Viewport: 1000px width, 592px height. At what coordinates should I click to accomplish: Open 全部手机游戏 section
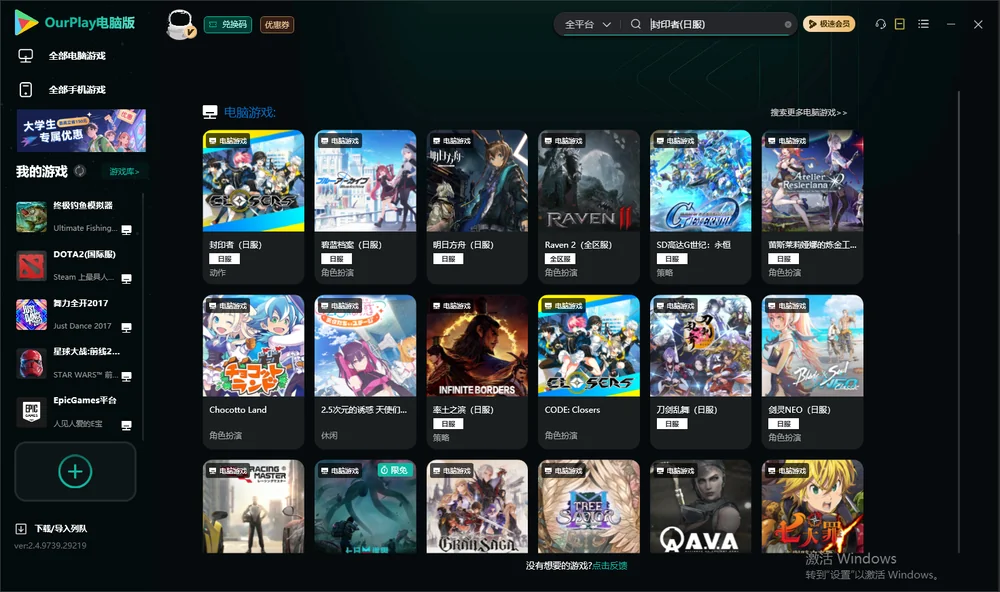coord(77,90)
